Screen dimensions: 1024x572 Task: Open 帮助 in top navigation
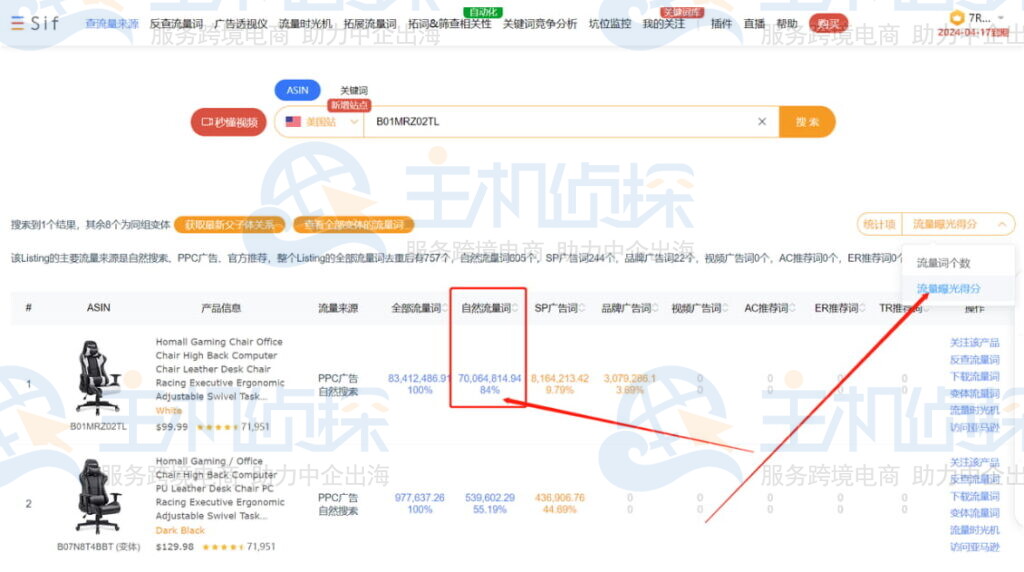tap(787, 24)
